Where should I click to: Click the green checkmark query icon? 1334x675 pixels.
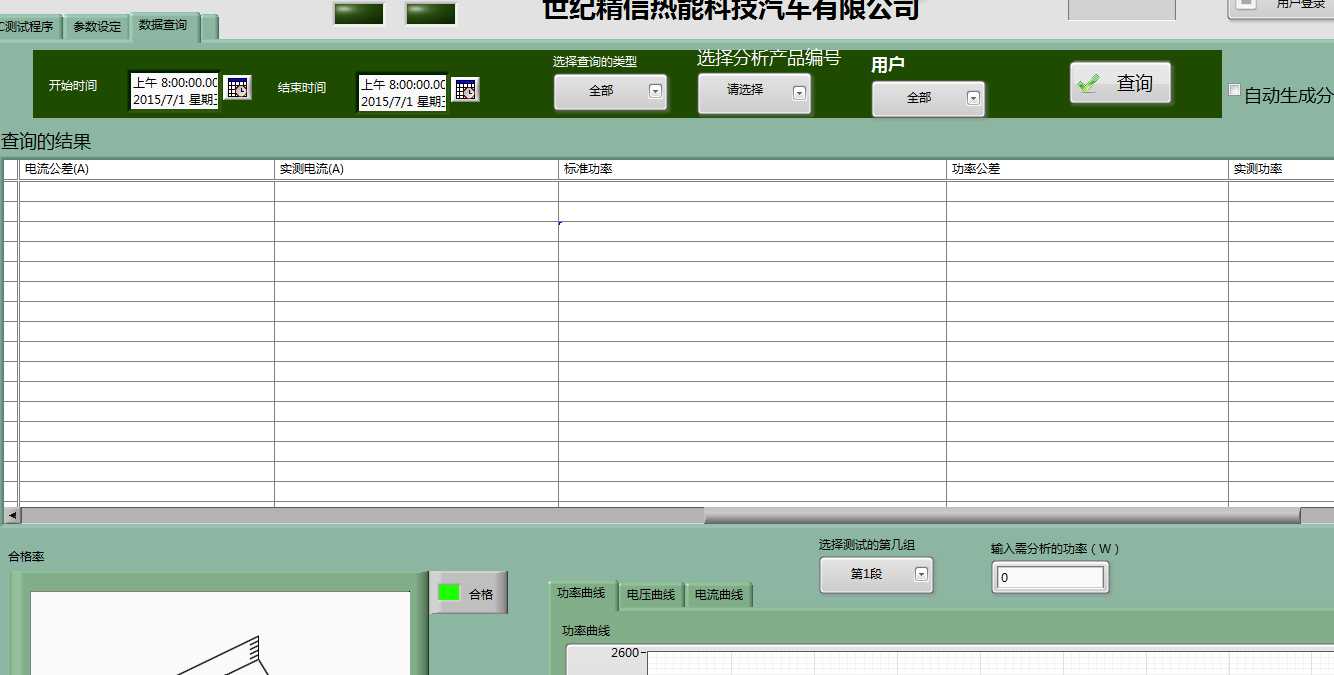click(1088, 84)
